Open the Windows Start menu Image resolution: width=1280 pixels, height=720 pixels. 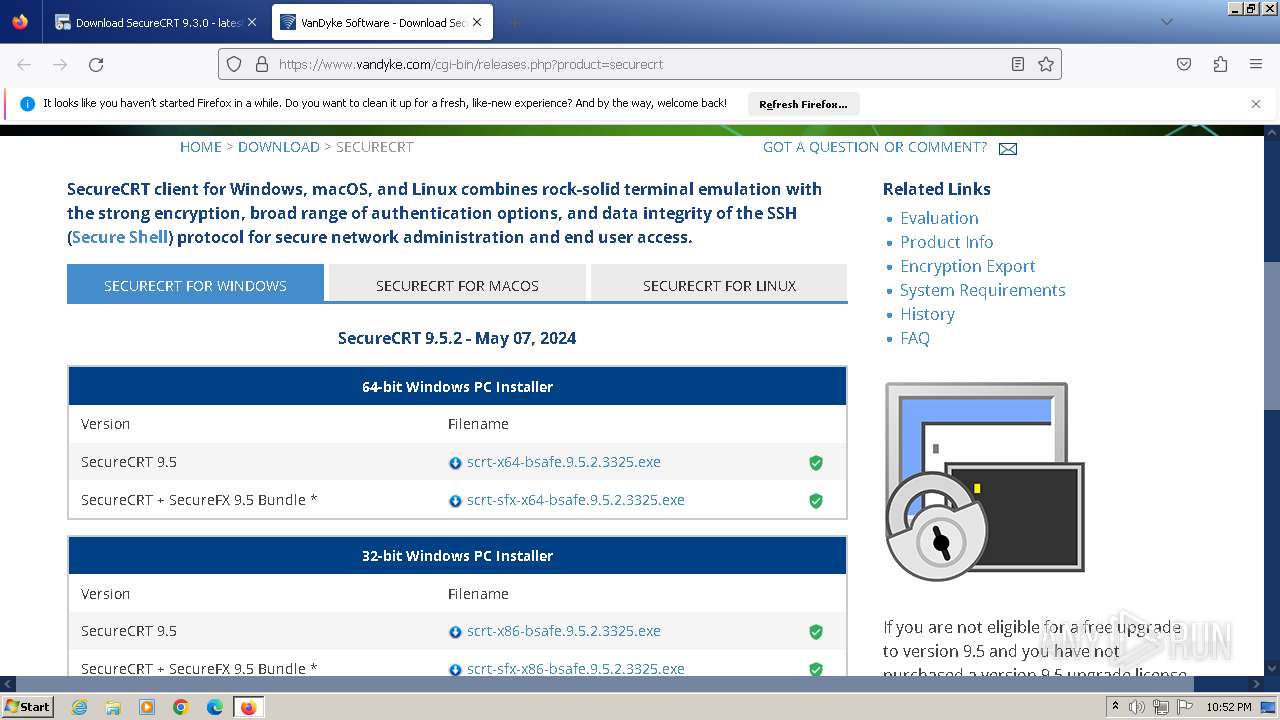[x=28, y=706]
